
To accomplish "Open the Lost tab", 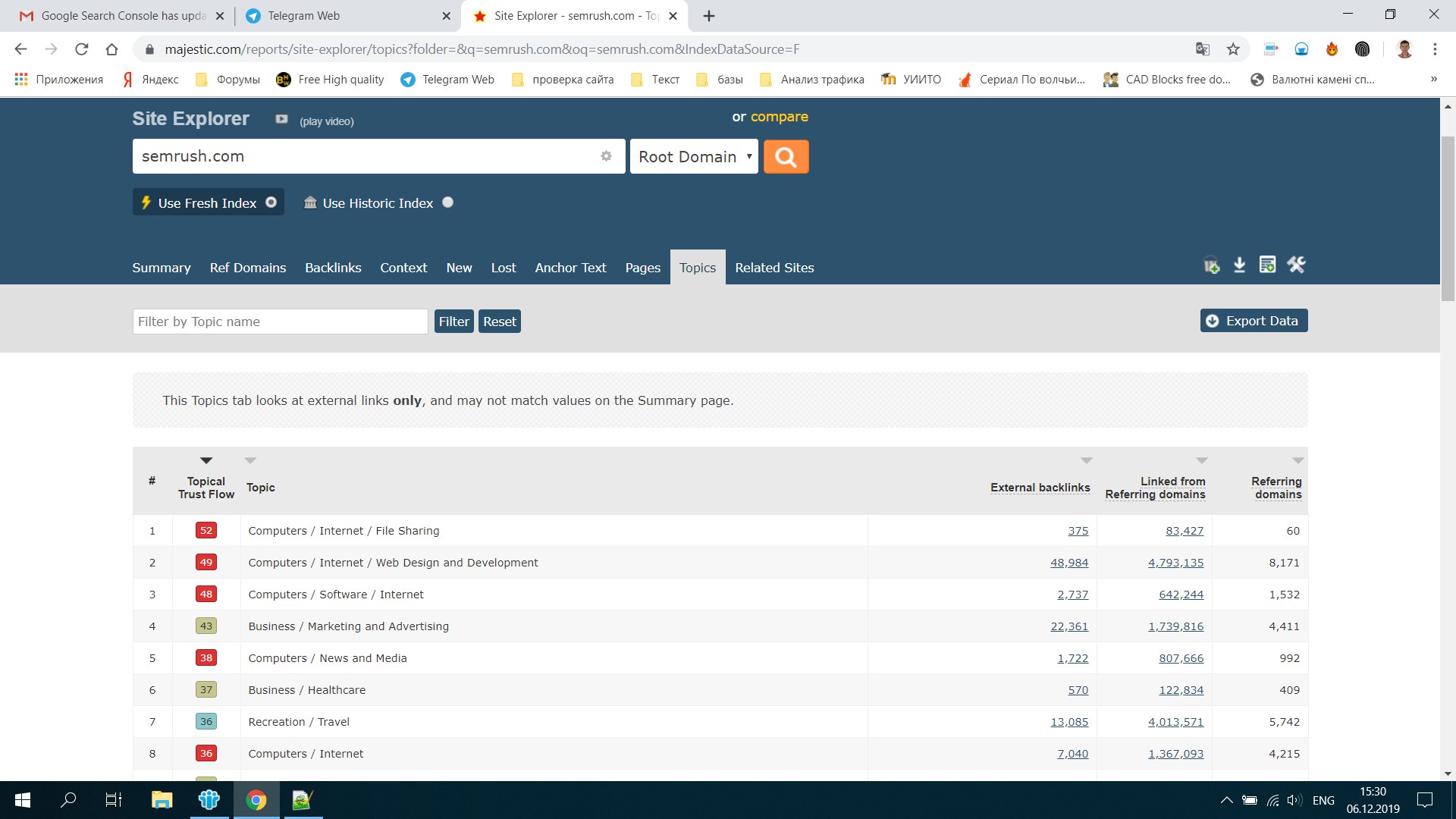I will (504, 268).
